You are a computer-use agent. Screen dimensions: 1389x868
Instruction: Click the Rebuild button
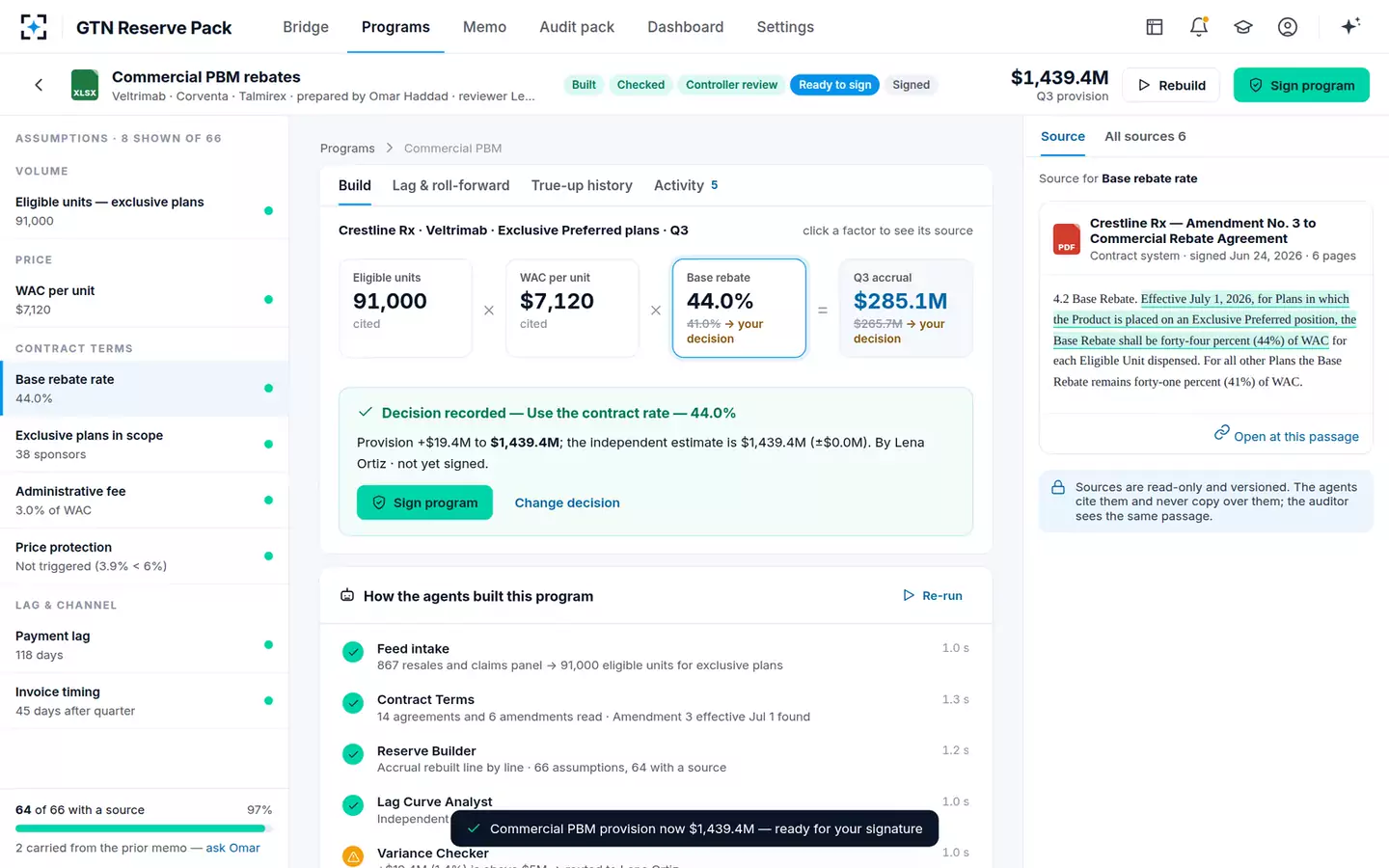coord(1172,85)
